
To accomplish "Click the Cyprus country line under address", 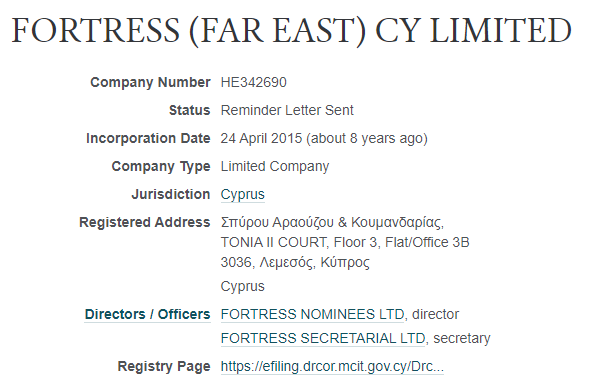I will (x=242, y=286).
